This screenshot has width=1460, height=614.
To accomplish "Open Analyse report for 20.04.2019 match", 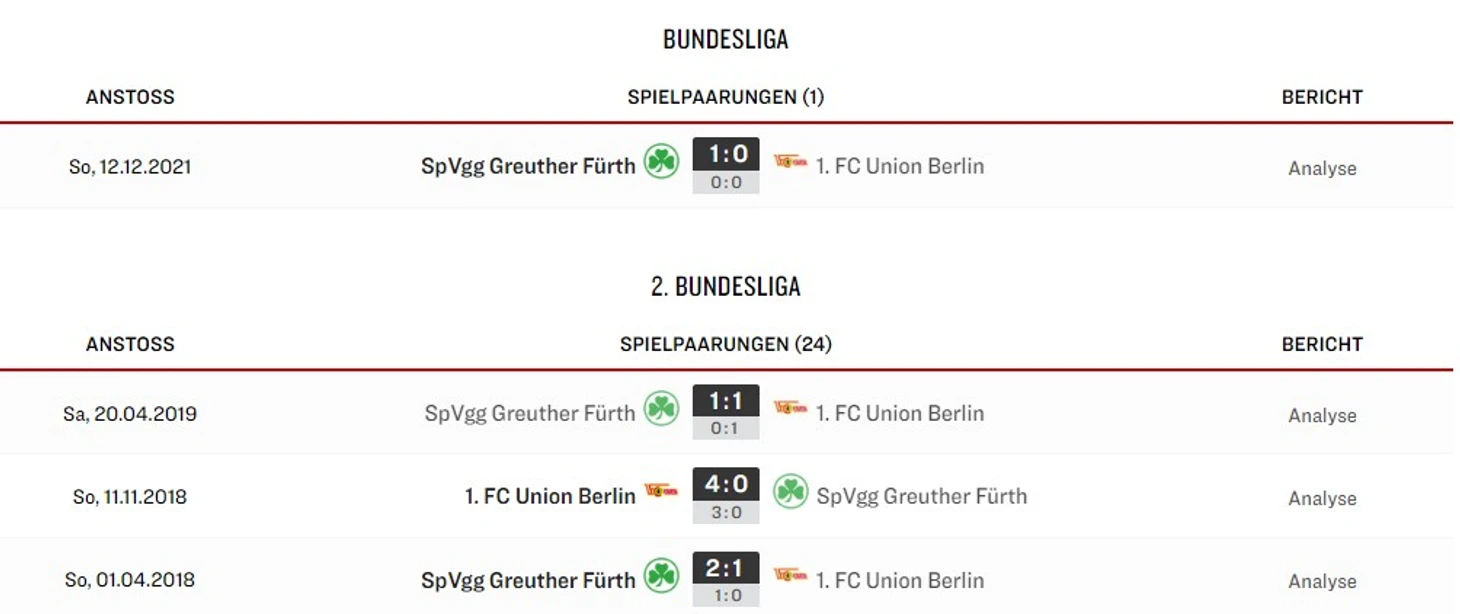I will coord(1322,415).
